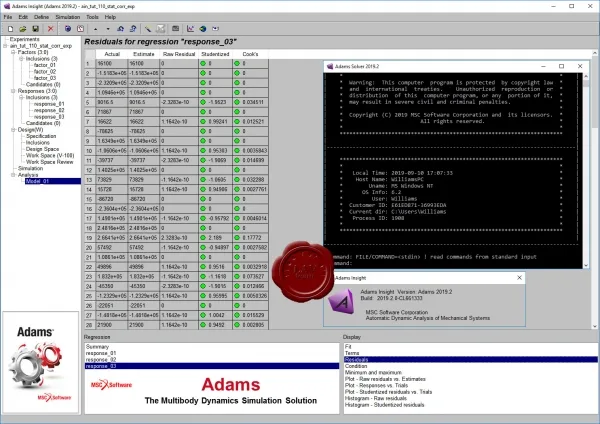600x424 pixels.
Task: Click the last toolbar icon after the globe
Action: pyautogui.click(x=215, y=29)
